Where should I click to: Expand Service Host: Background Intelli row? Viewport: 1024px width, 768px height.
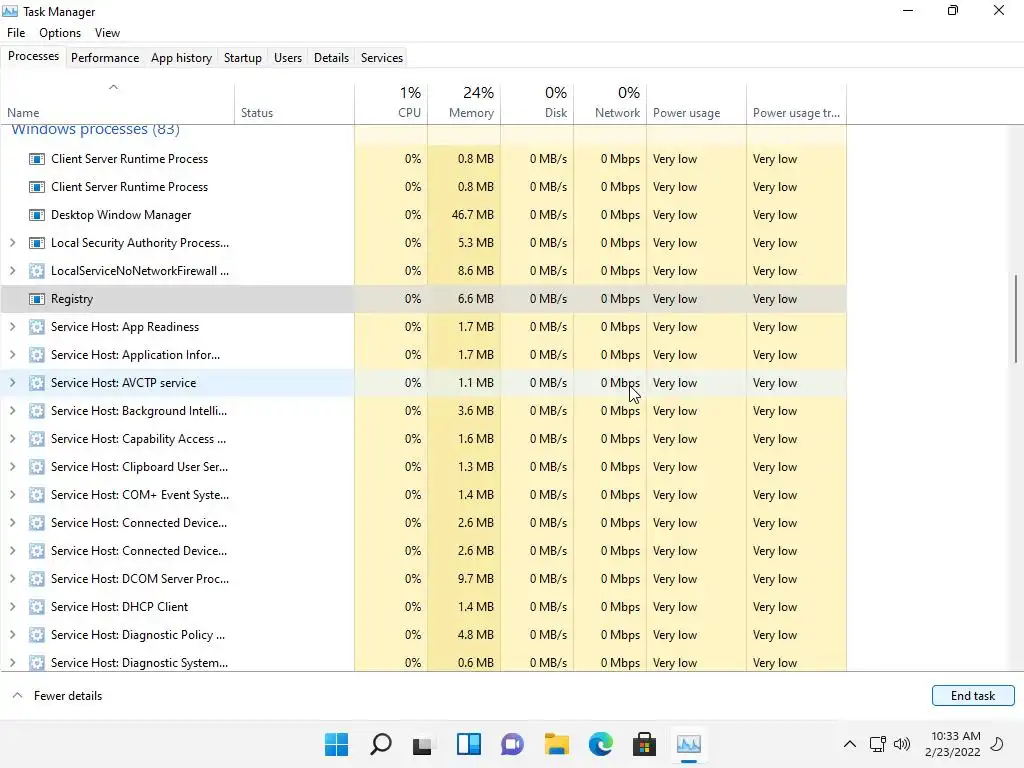(12, 411)
